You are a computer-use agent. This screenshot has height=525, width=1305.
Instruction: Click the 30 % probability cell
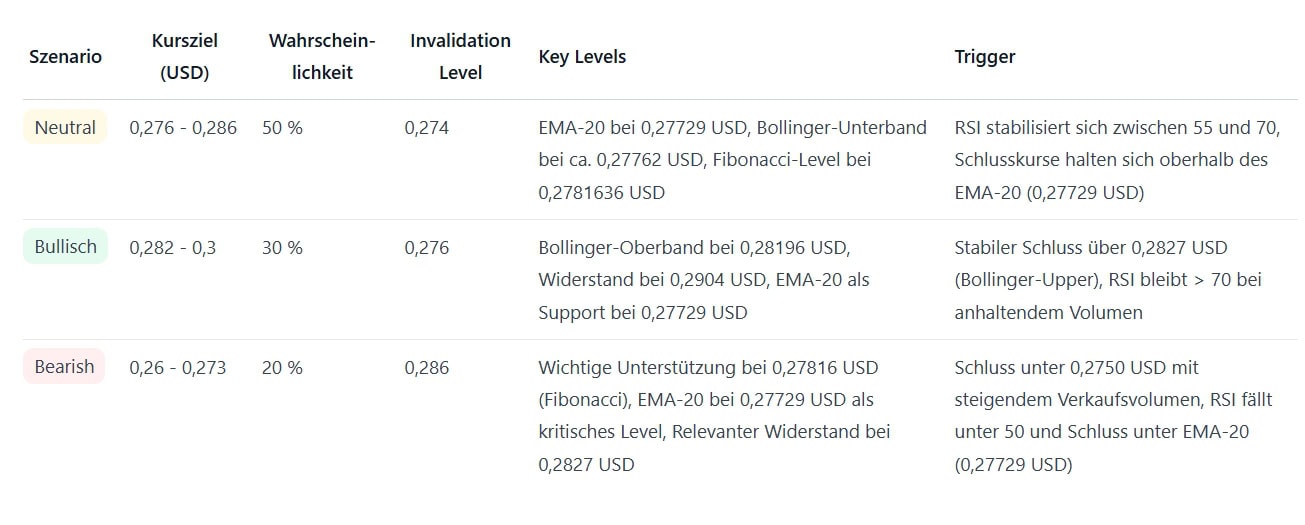[282, 248]
